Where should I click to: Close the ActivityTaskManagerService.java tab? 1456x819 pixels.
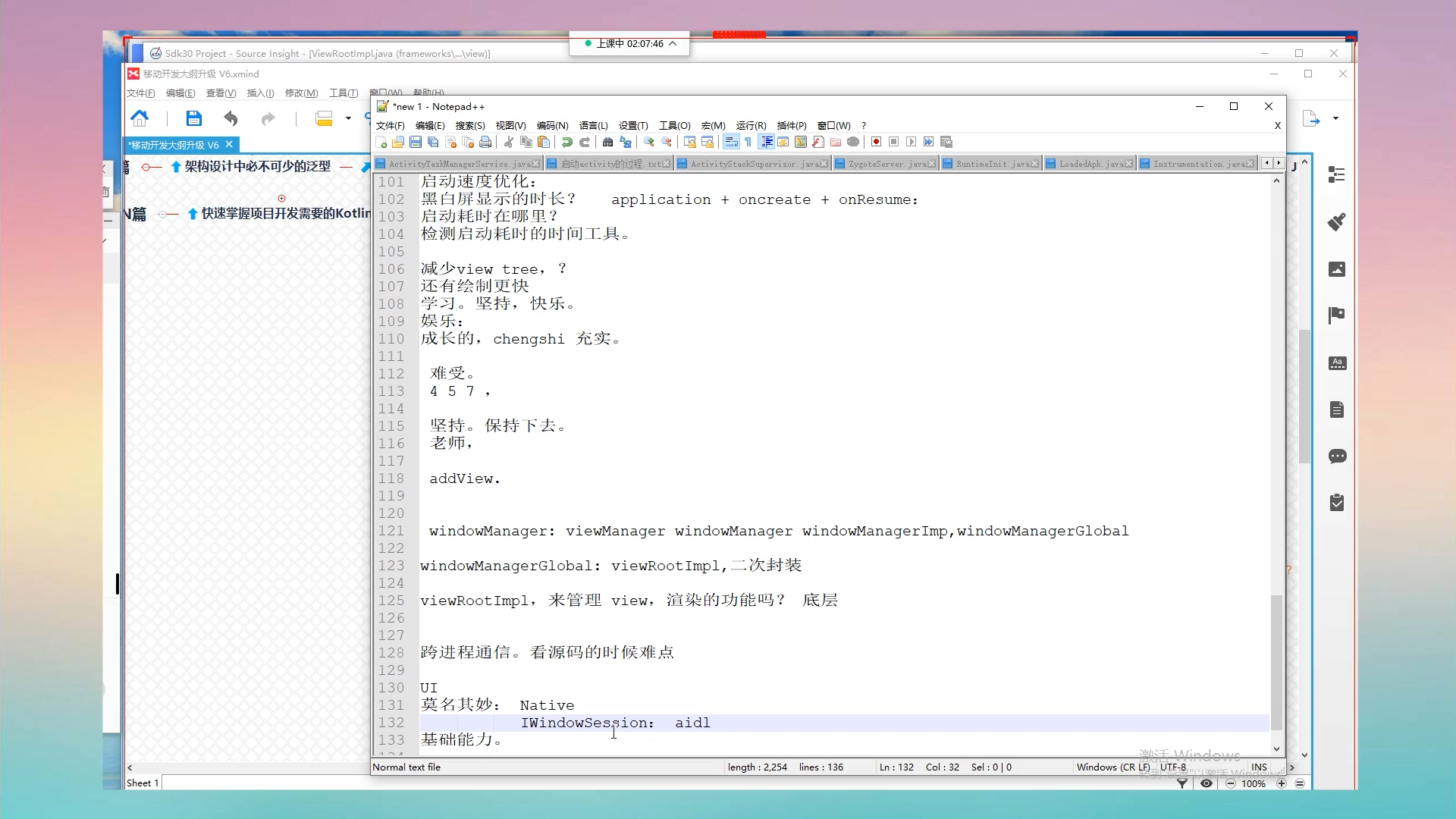536,164
